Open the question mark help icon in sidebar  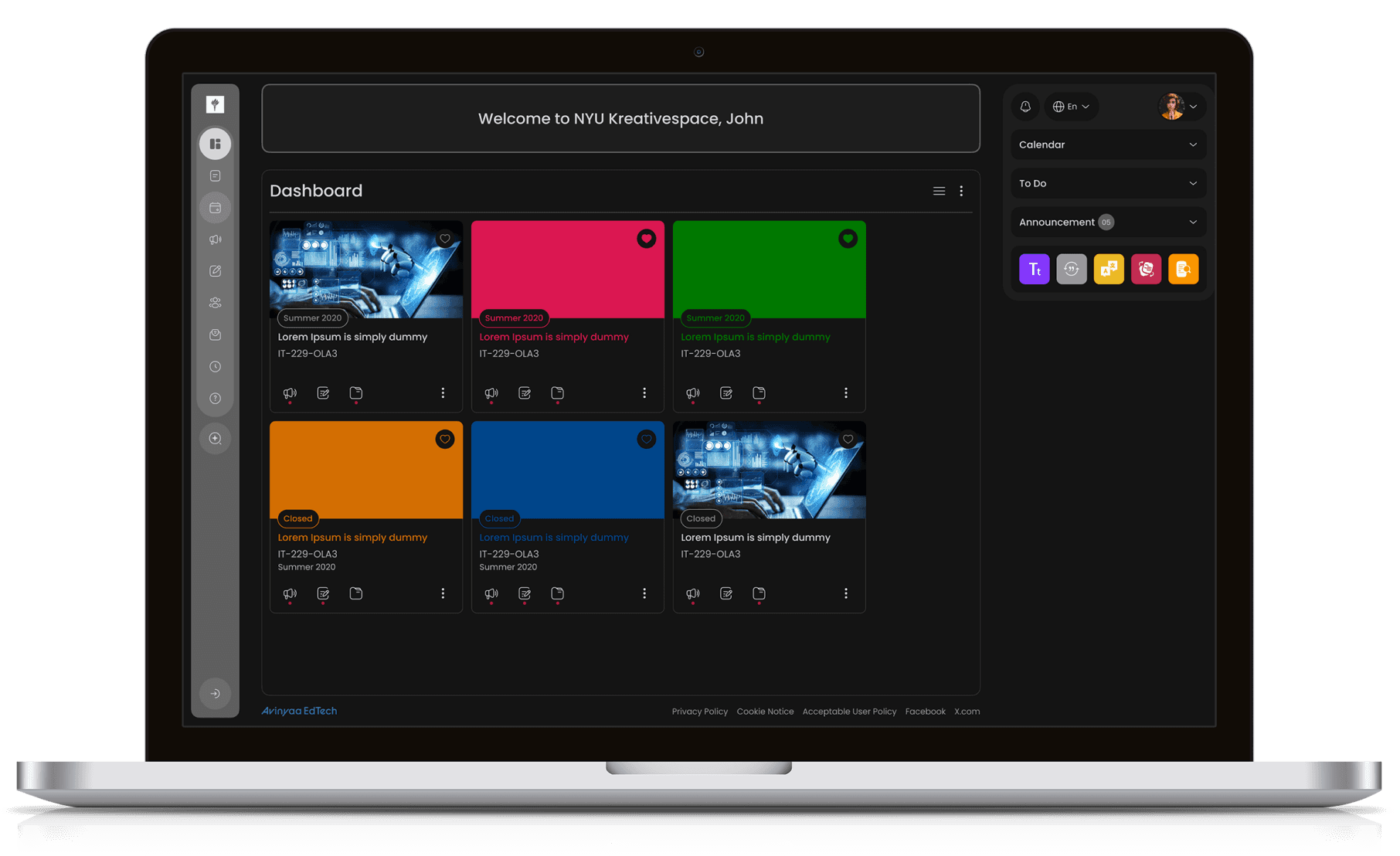coord(215,399)
